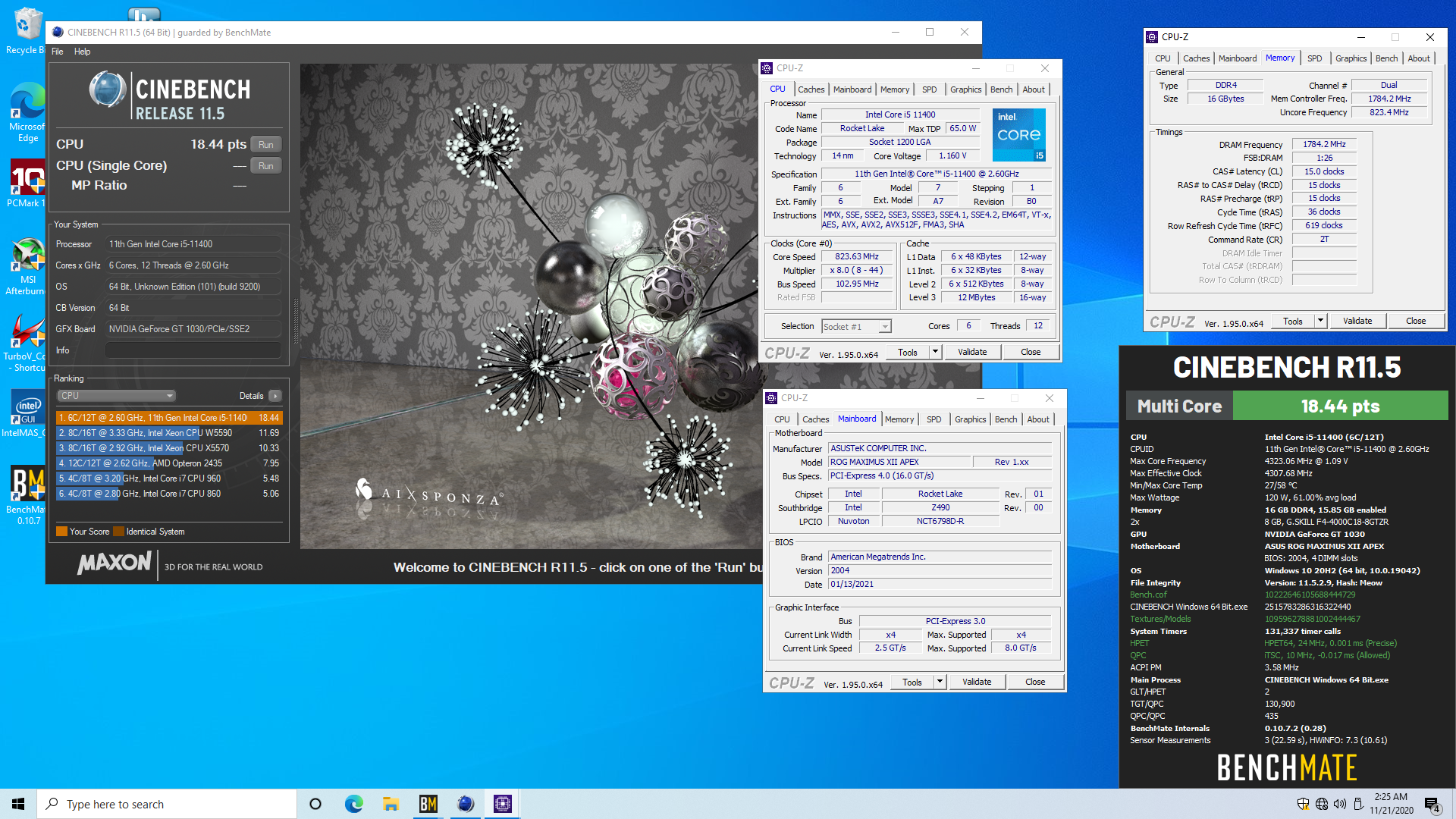Select the AMD Opteron 2435 ranking row
Image resolution: width=1456 pixels, height=819 pixels.
point(168,463)
